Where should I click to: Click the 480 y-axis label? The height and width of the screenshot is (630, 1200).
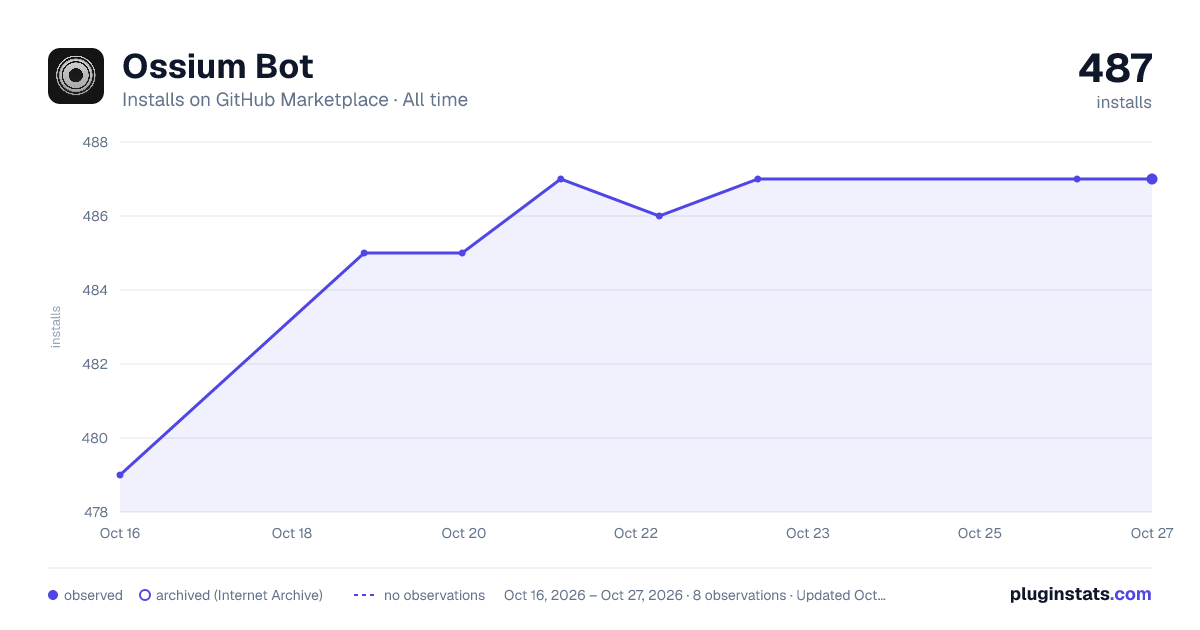(x=95, y=438)
